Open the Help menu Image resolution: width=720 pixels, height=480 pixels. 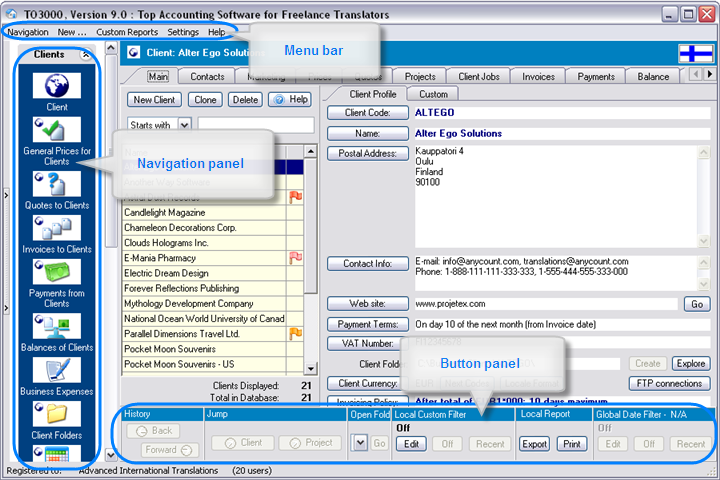click(216, 32)
